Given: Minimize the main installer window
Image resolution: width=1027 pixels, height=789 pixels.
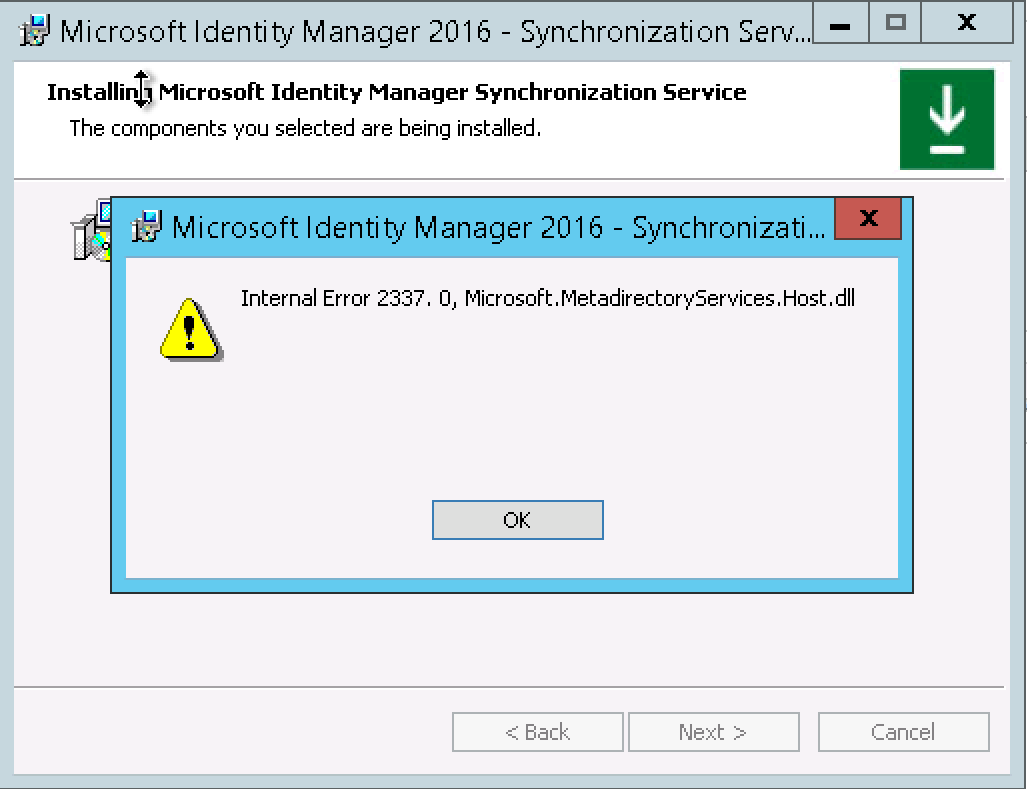Looking at the screenshot, I should [x=840, y=23].
